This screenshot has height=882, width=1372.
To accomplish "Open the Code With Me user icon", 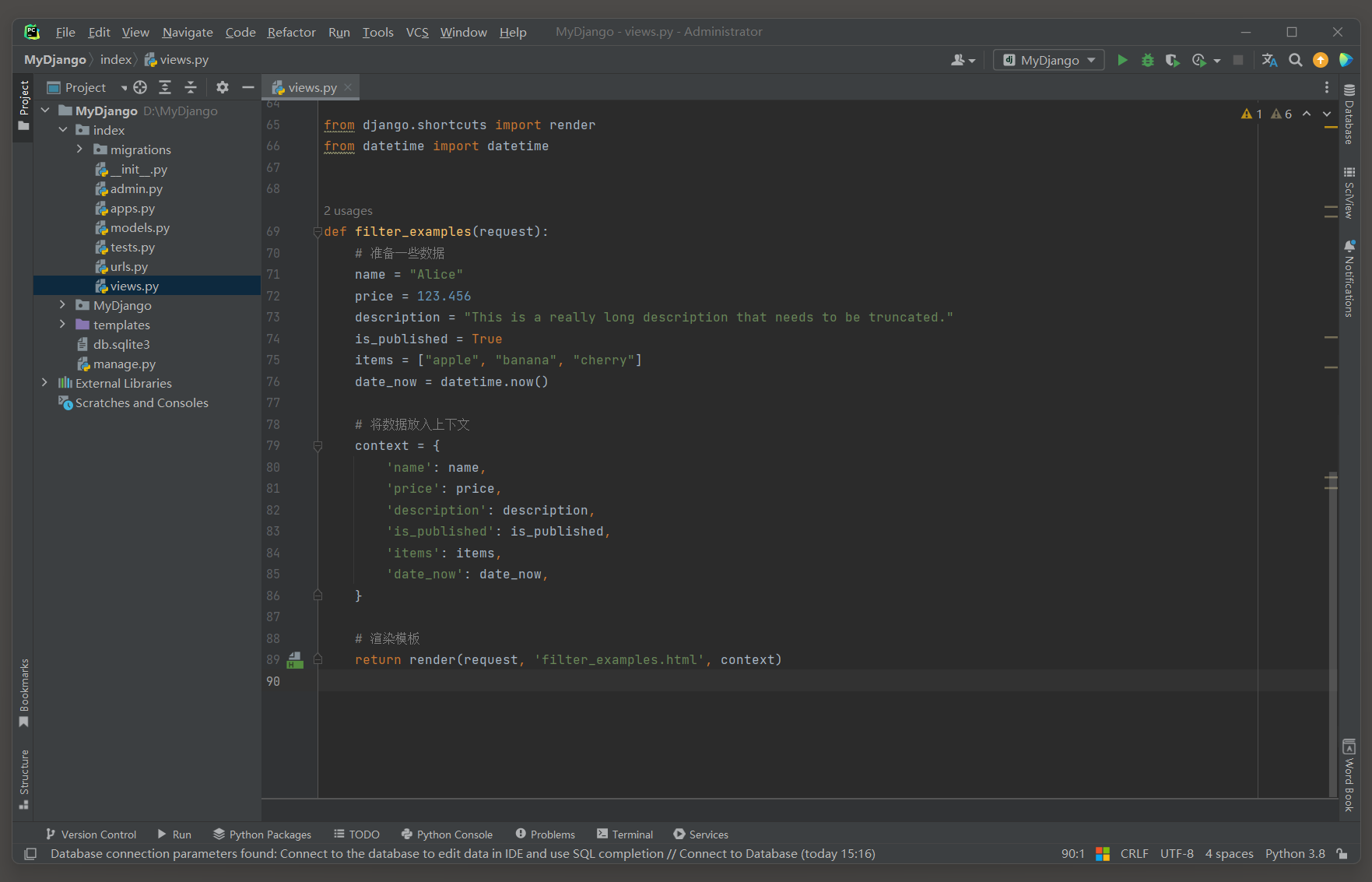I will coord(963,60).
